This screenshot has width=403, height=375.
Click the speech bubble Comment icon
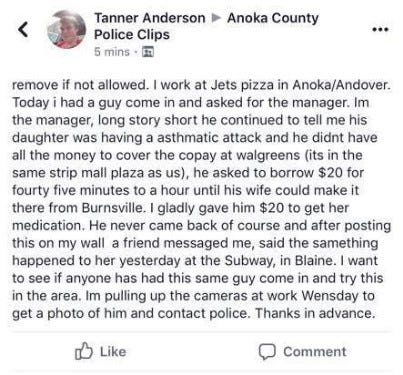pos(267,352)
